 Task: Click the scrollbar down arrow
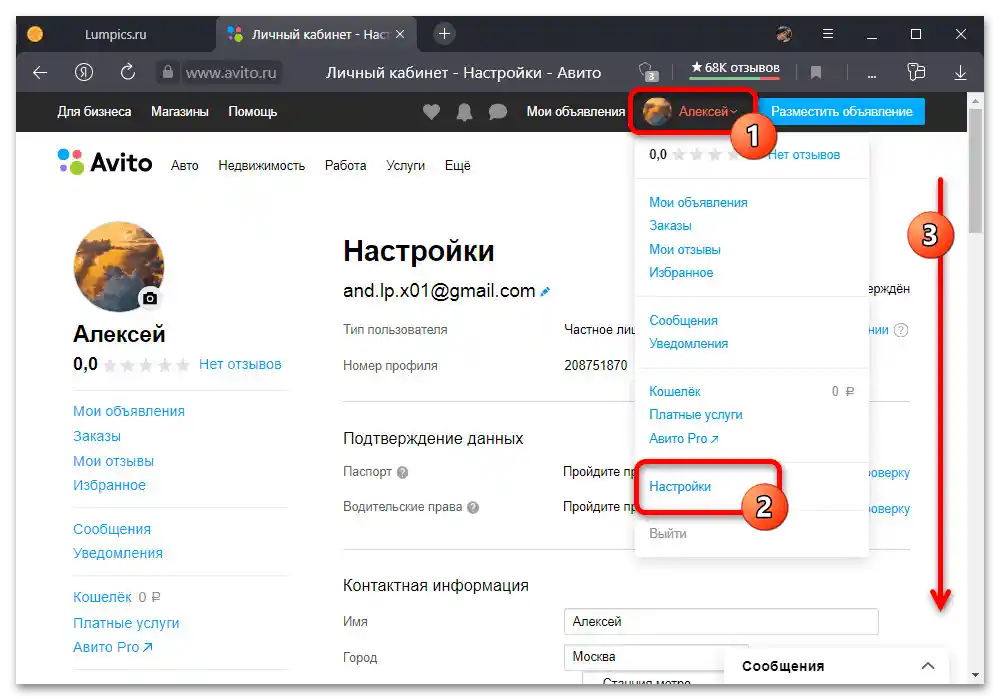click(975, 675)
